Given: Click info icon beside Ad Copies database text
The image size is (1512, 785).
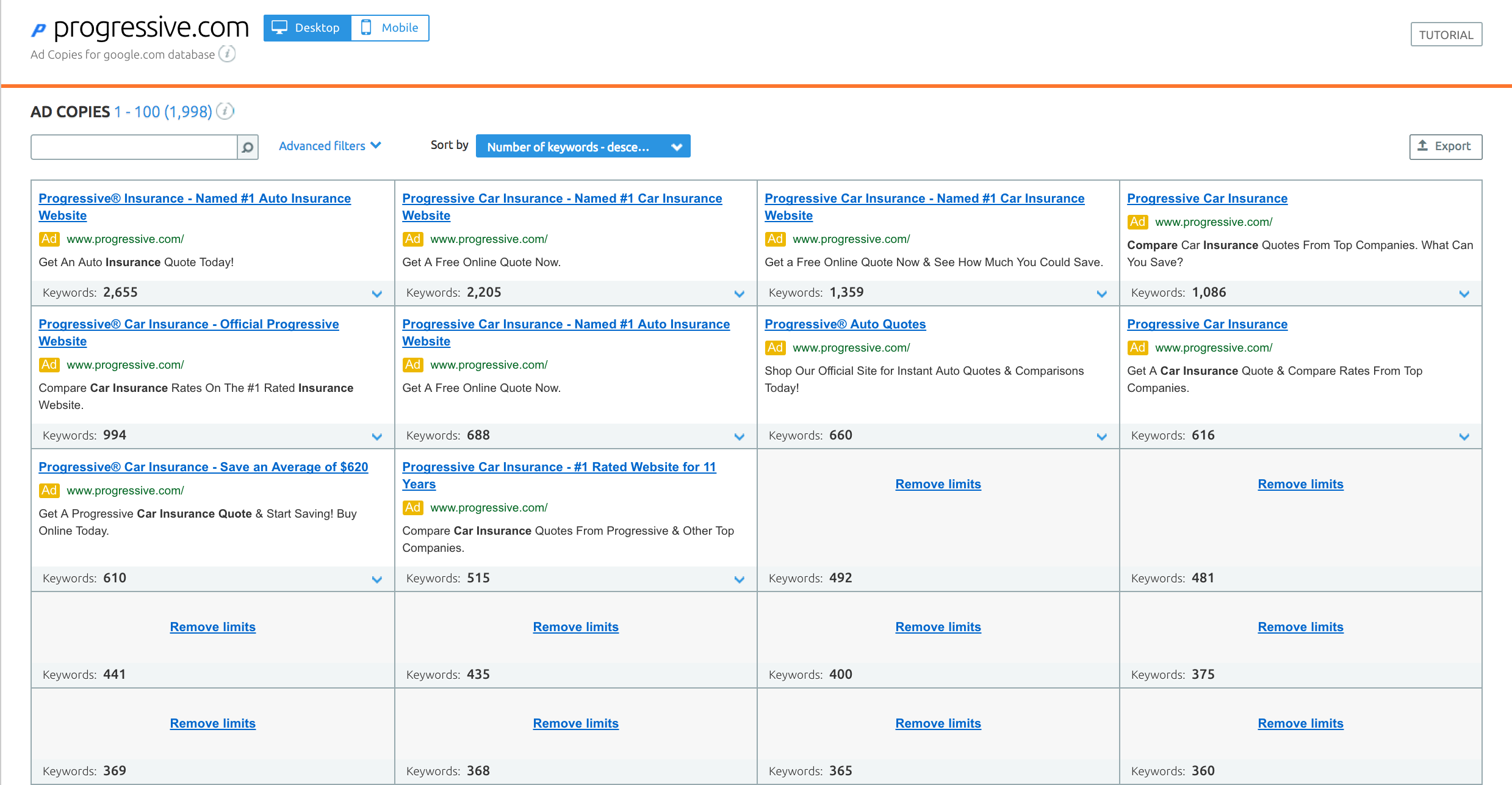Looking at the screenshot, I should (x=227, y=54).
